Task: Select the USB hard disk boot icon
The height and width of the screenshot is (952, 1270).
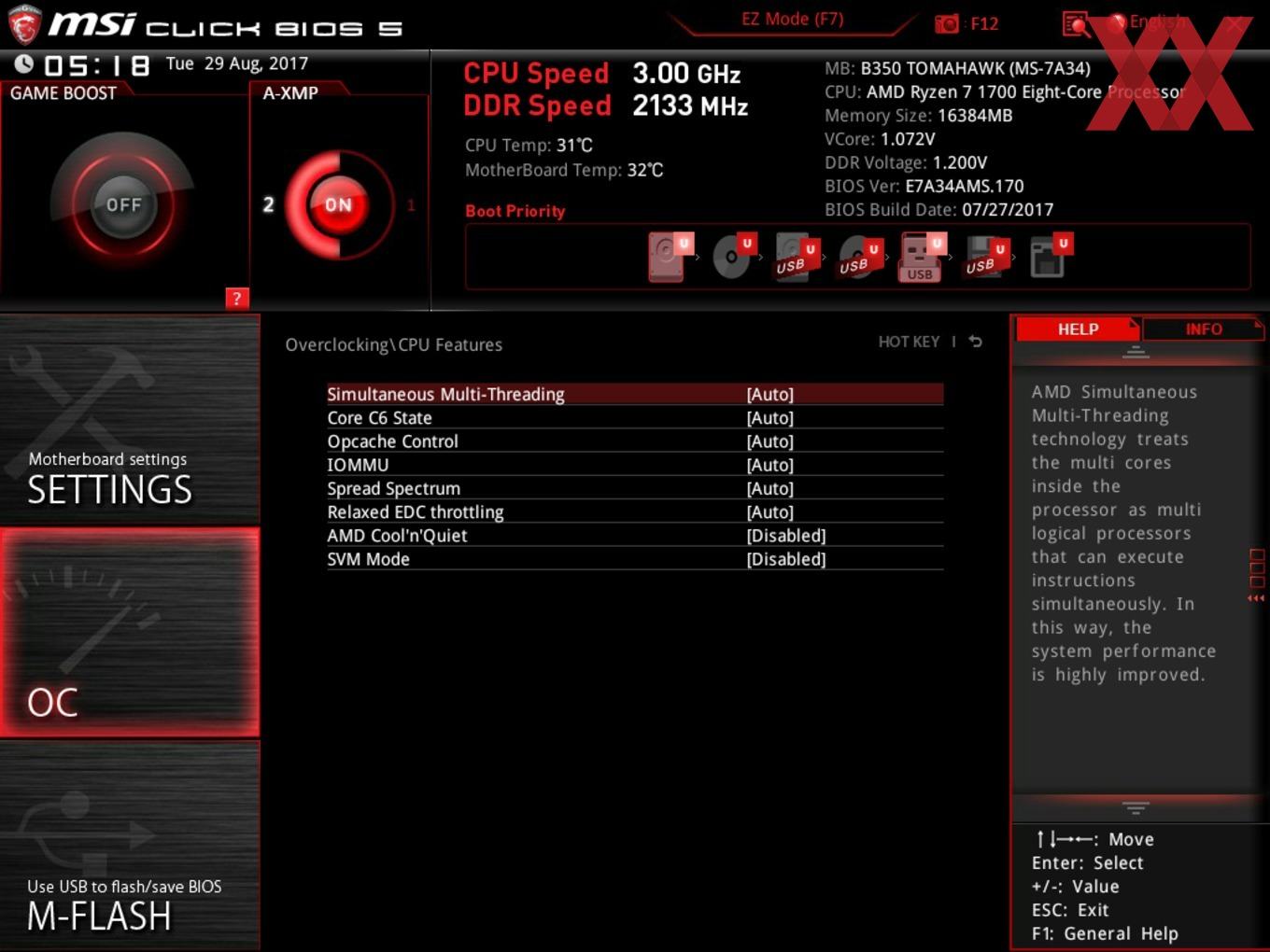Action: pyautogui.click(x=797, y=257)
